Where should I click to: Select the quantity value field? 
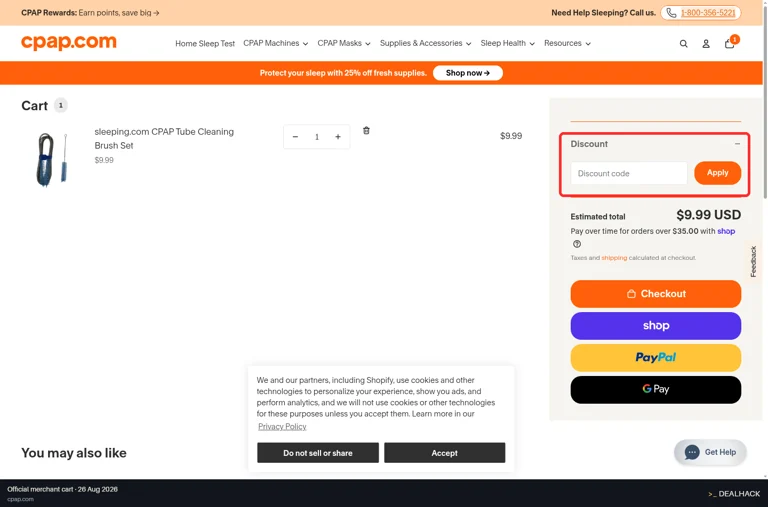(x=317, y=137)
